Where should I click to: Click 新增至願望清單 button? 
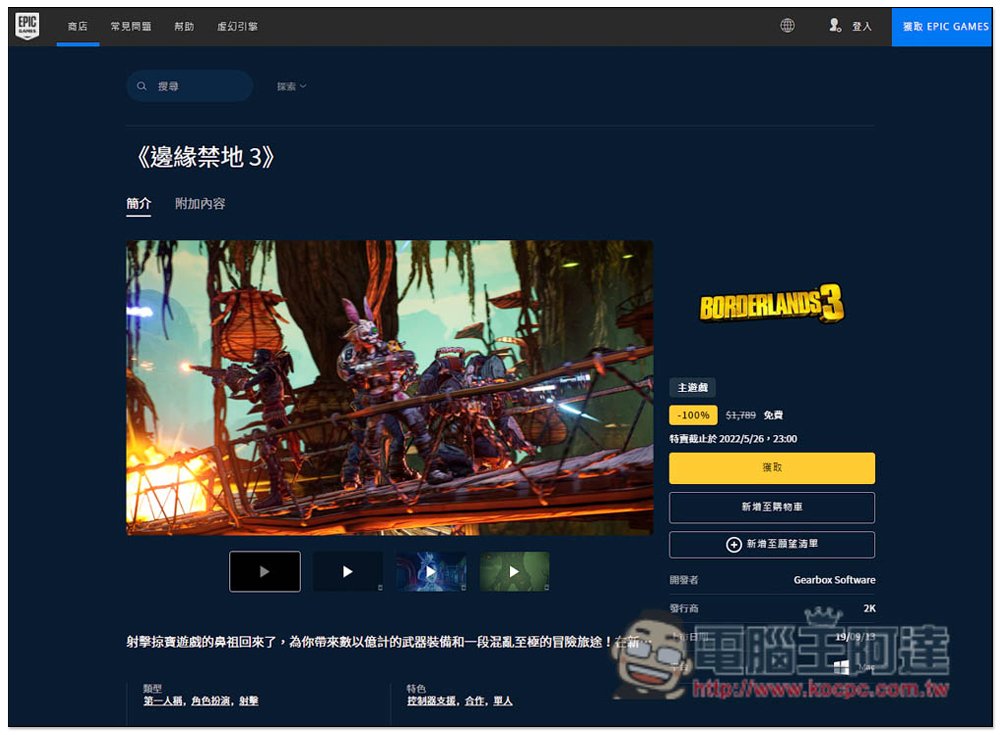(772, 544)
